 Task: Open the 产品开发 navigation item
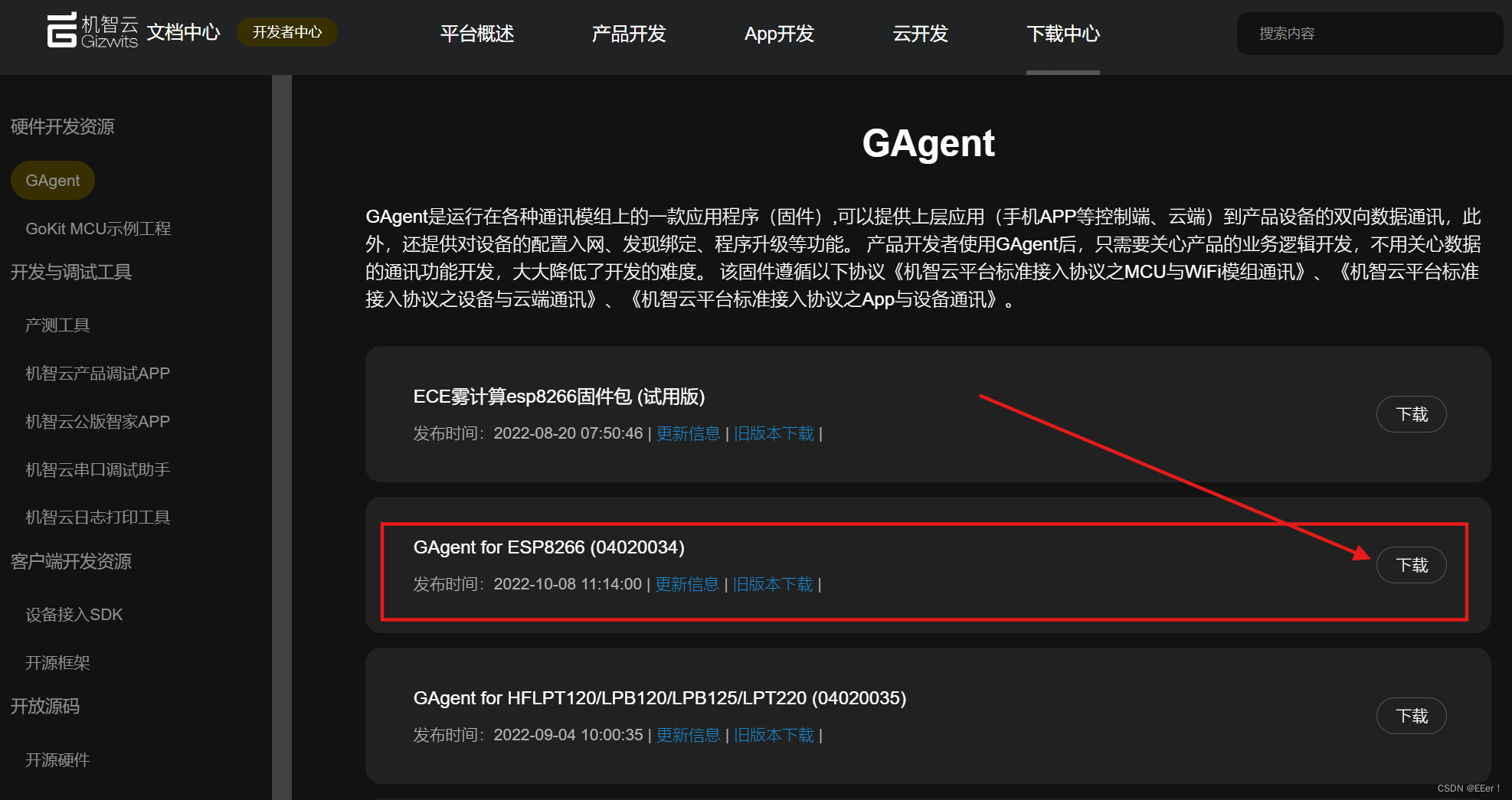click(629, 34)
